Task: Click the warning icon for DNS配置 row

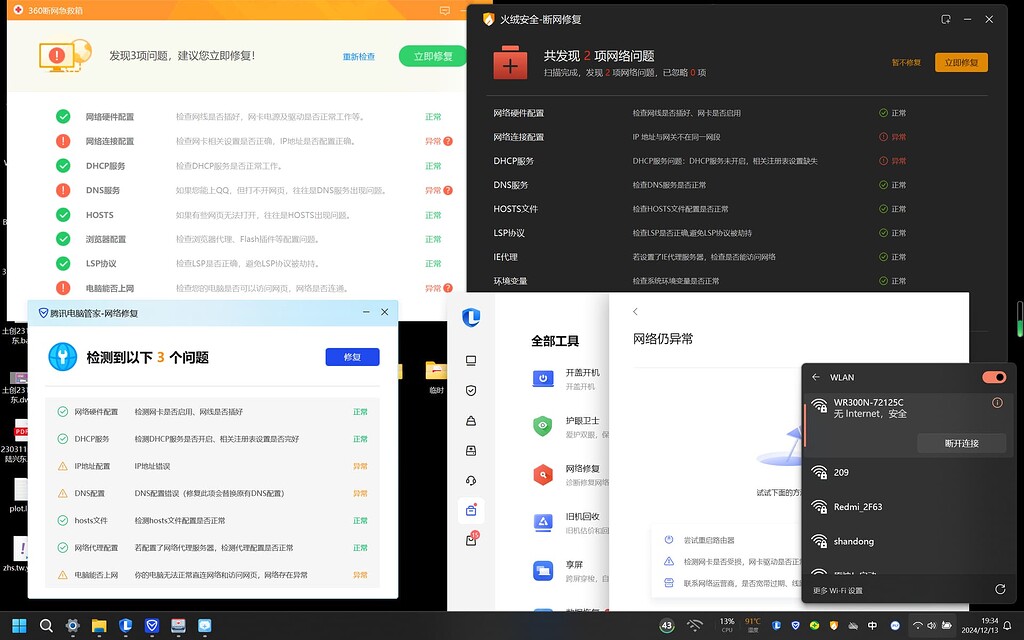Action: [63, 494]
